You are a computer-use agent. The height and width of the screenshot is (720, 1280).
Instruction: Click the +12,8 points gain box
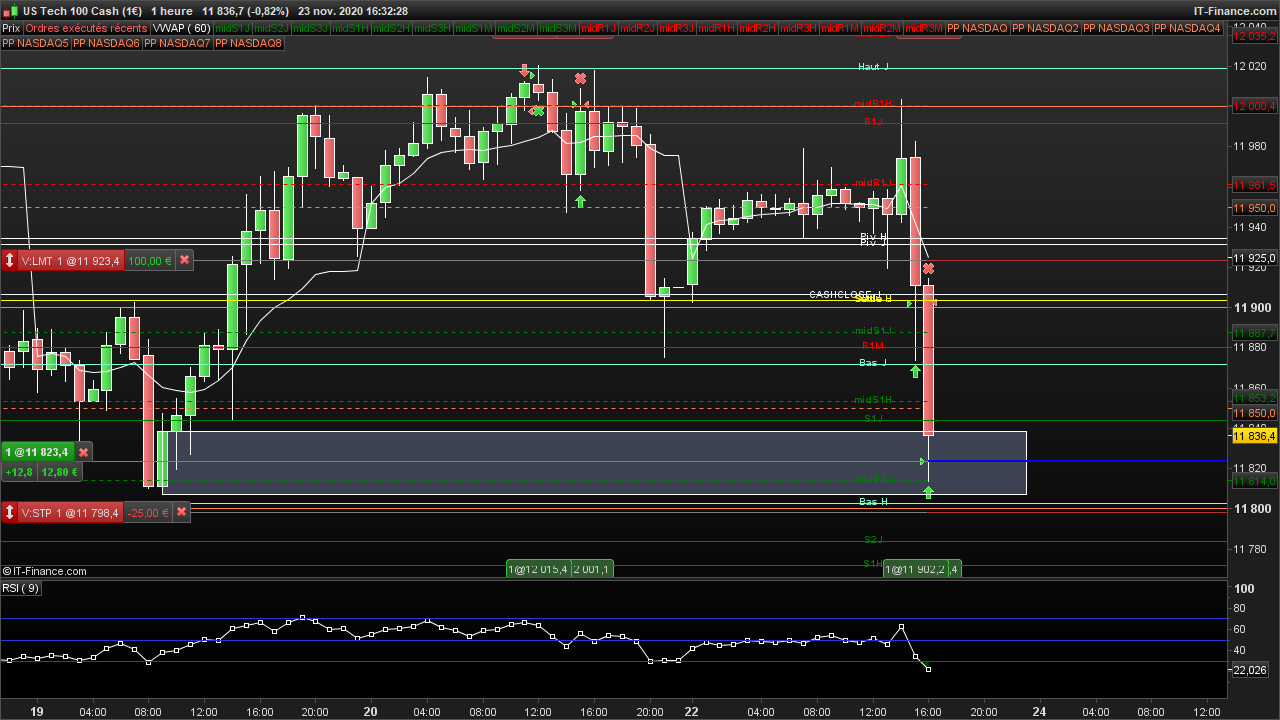18,472
